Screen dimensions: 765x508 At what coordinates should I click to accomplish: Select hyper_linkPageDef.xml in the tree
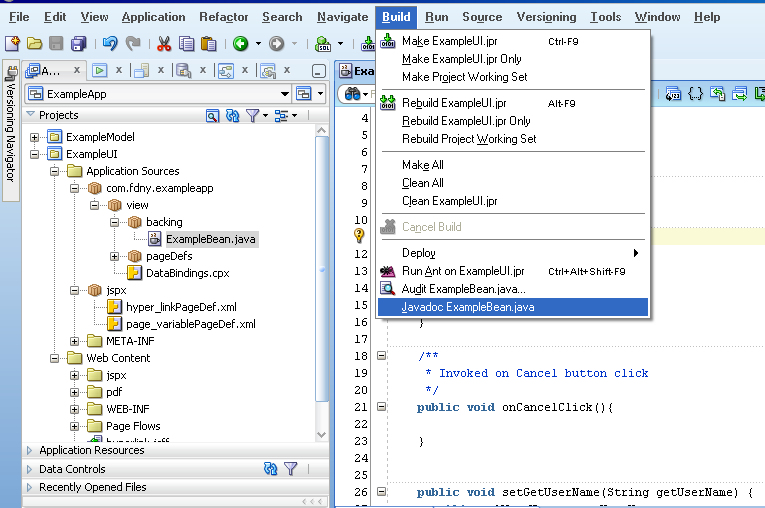click(x=181, y=307)
